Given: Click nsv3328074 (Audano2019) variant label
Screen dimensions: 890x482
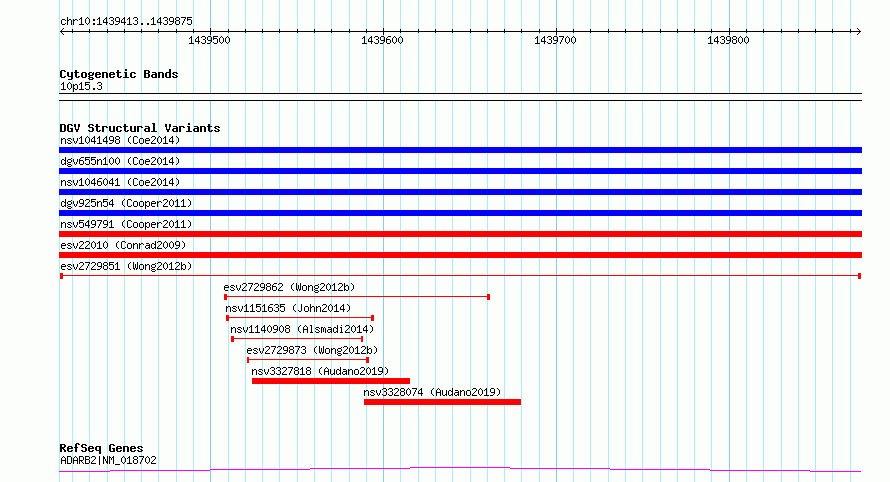Looking at the screenshot, I should 432,392.
